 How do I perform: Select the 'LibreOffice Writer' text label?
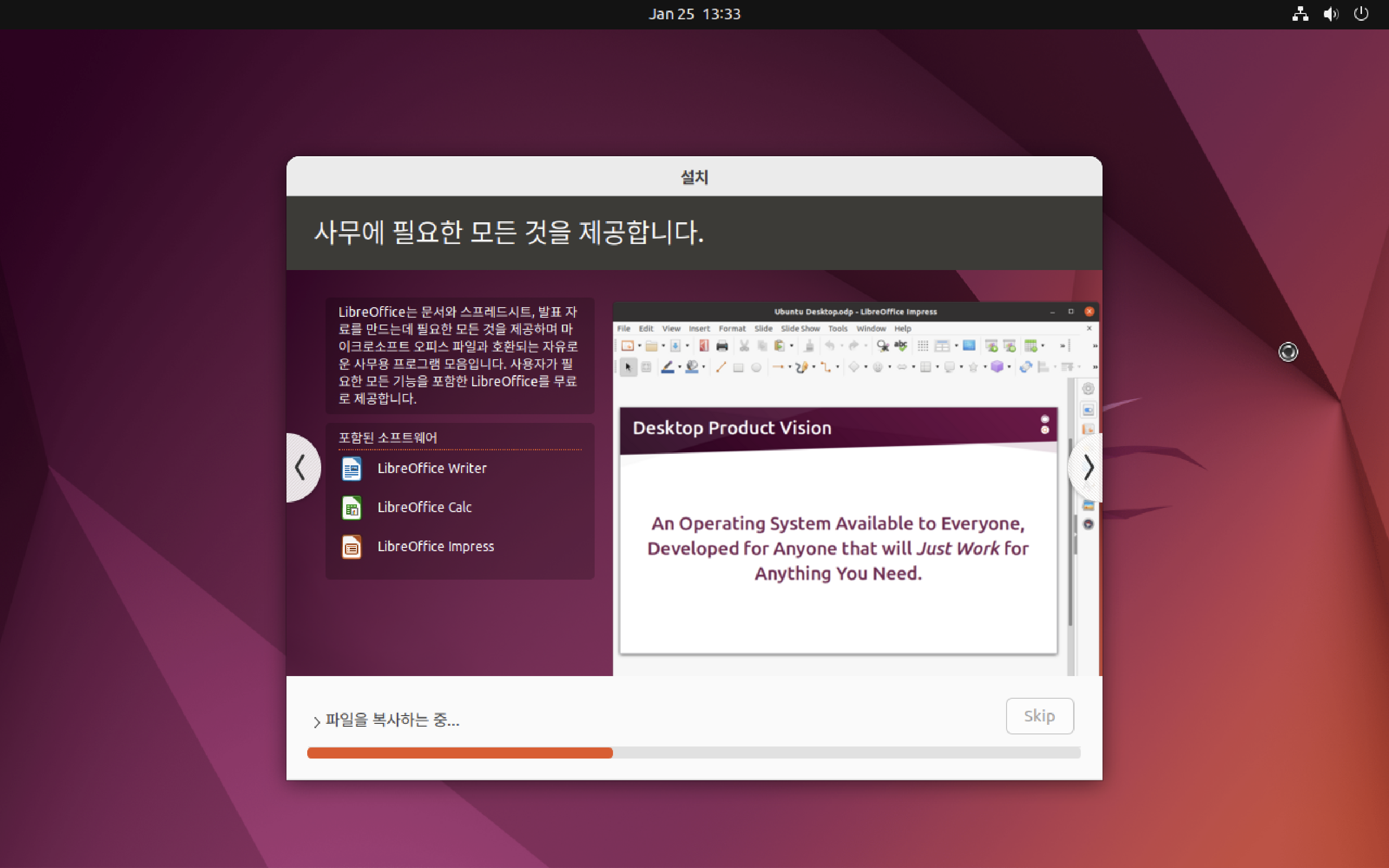click(432, 468)
